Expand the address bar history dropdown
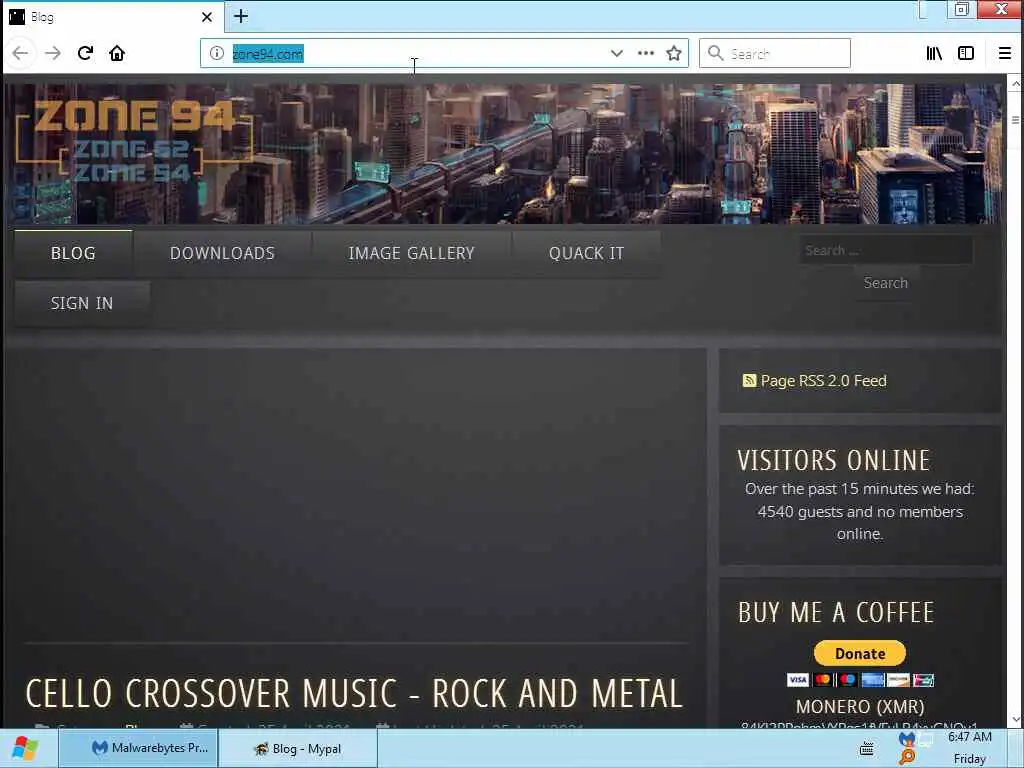Screen dimensions: 1024x768 616,54
